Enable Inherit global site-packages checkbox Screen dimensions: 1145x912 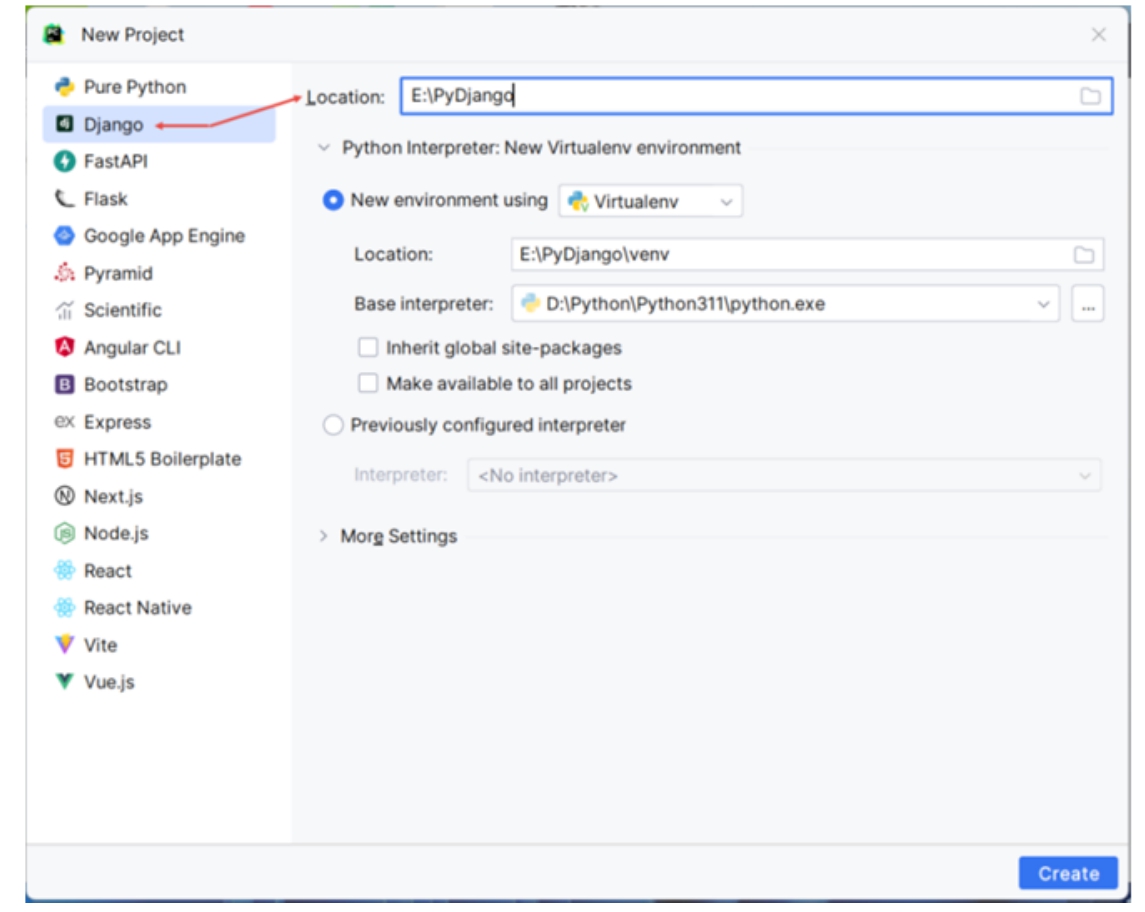click(368, 348)
